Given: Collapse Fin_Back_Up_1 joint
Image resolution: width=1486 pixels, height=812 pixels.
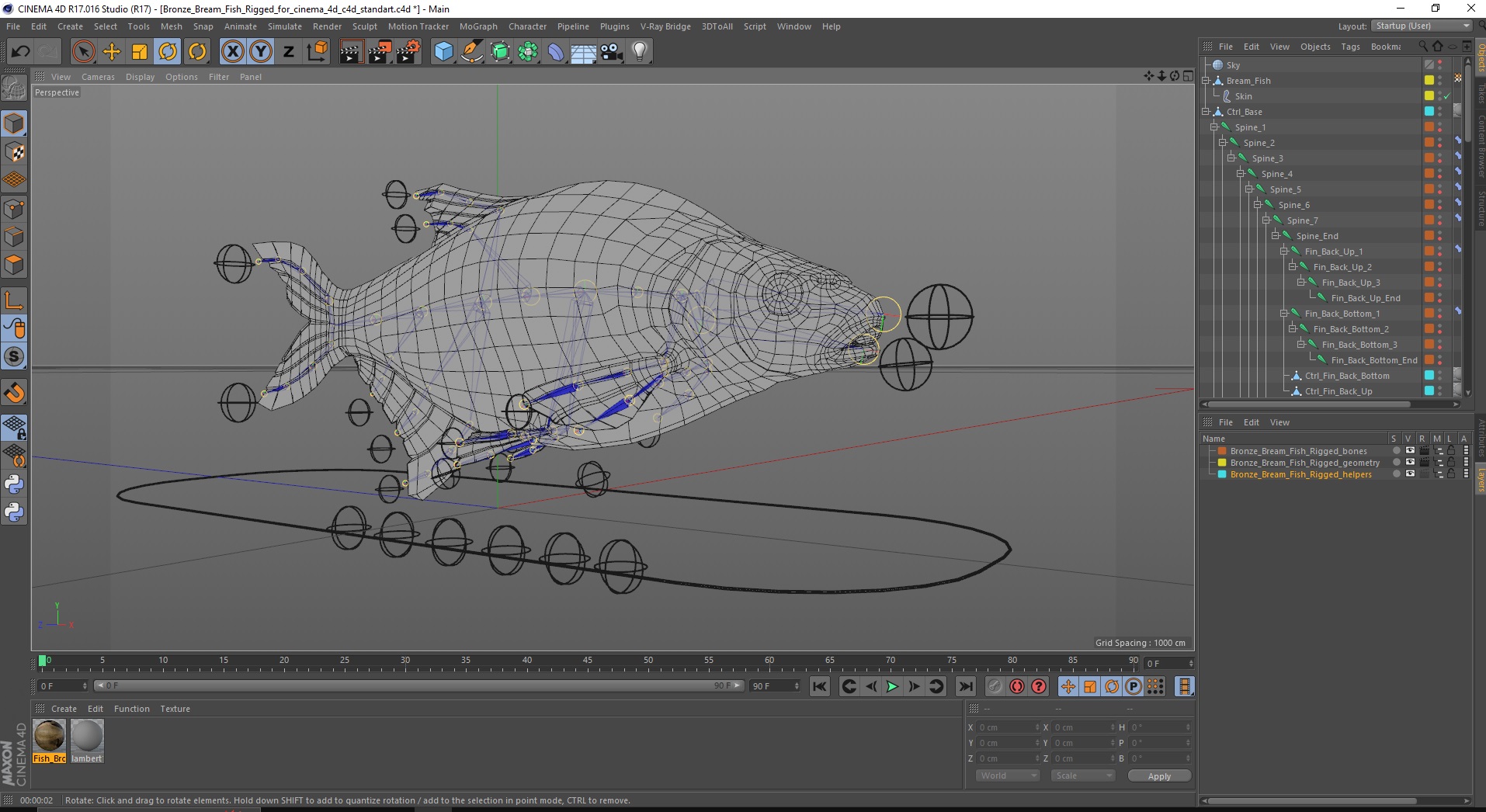Looking at the screenshot, I should pos(1284,252).
